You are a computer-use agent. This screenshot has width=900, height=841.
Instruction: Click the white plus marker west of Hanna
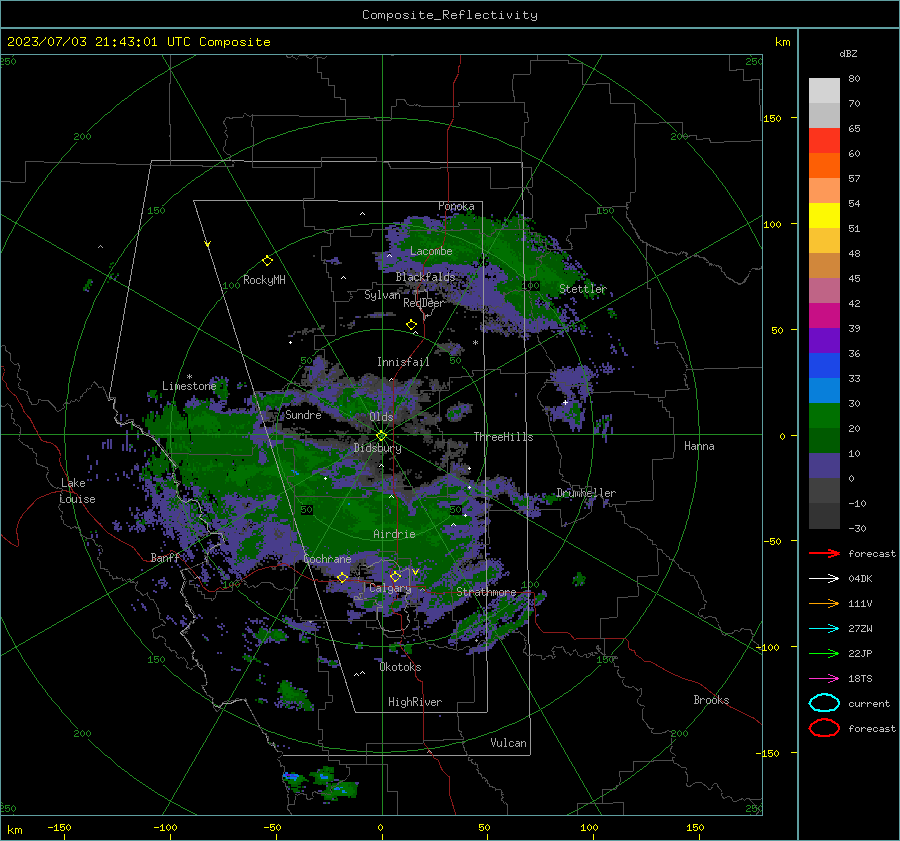point(565,402)
